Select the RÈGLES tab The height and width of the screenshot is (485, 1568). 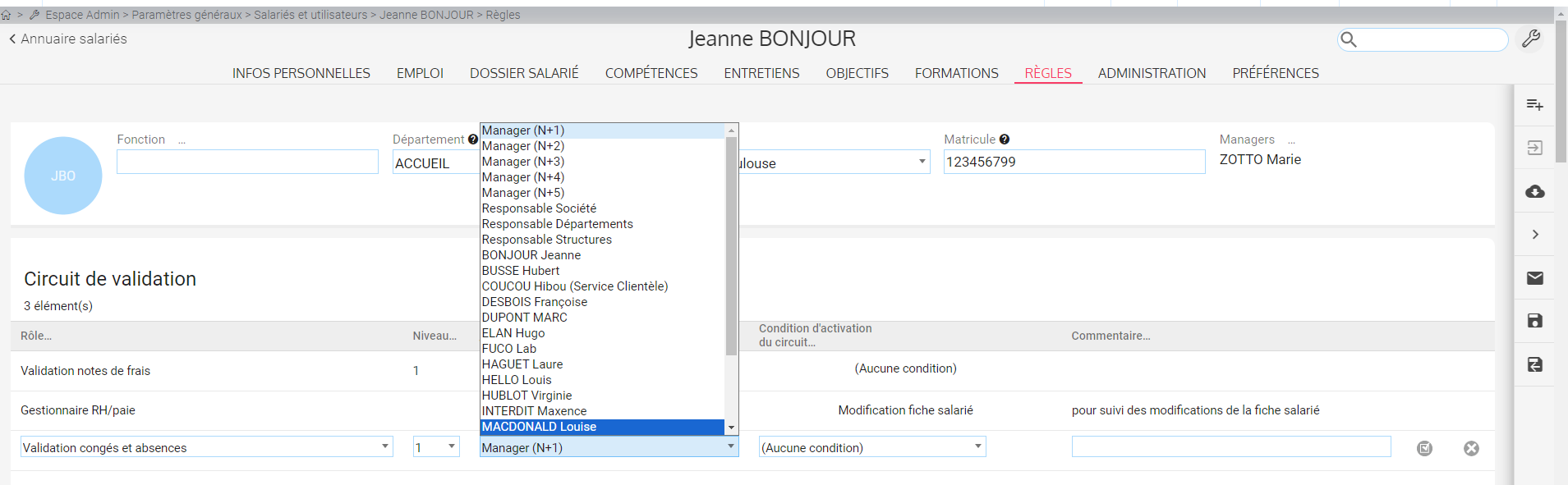coord(1048,73)
